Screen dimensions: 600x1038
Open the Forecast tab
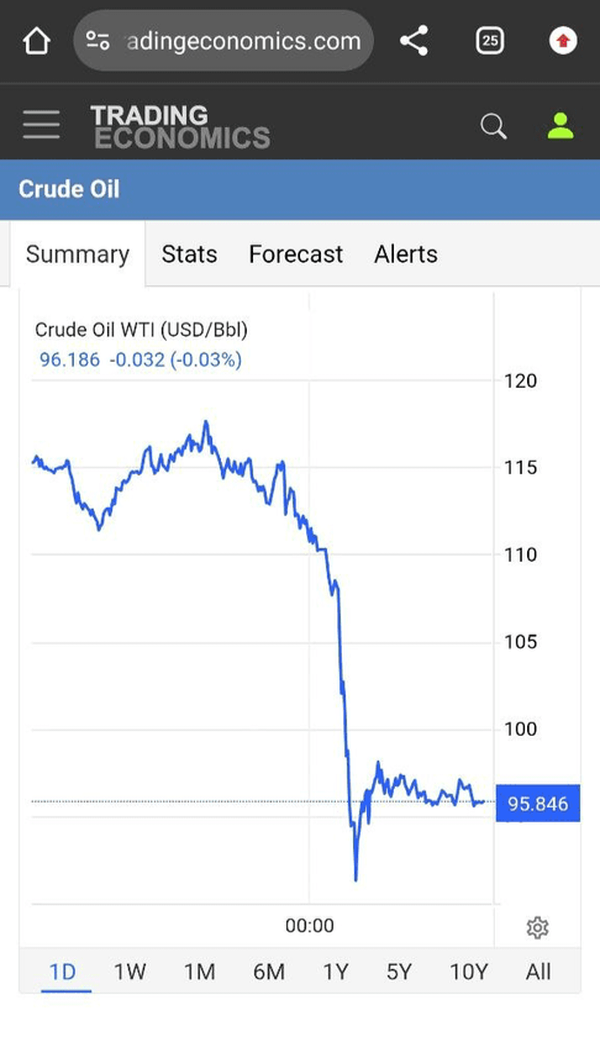tap(295, 254)
